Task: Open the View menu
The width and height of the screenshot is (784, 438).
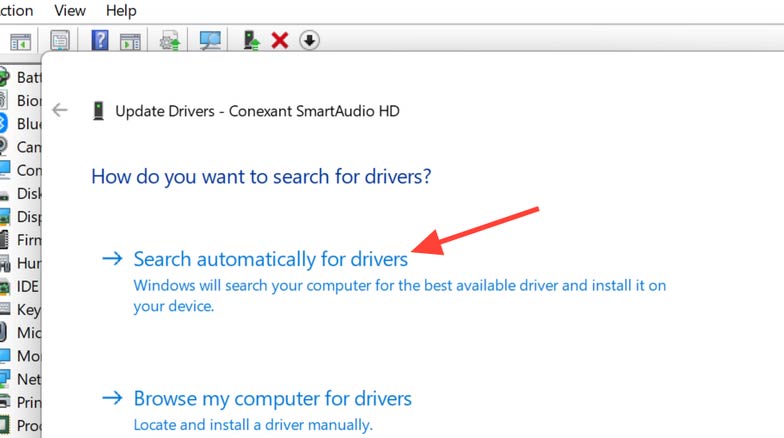Action: point(70,10)
